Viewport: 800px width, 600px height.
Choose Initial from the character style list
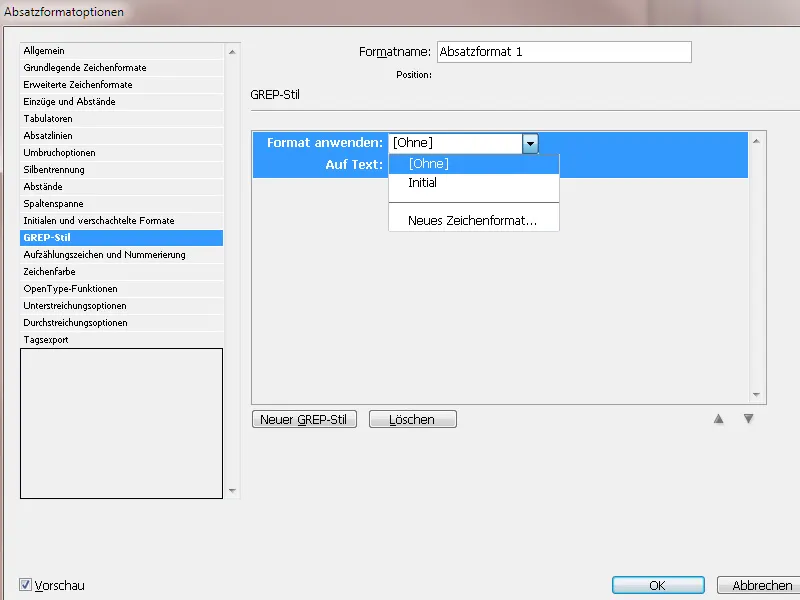[x=422, y=183]
